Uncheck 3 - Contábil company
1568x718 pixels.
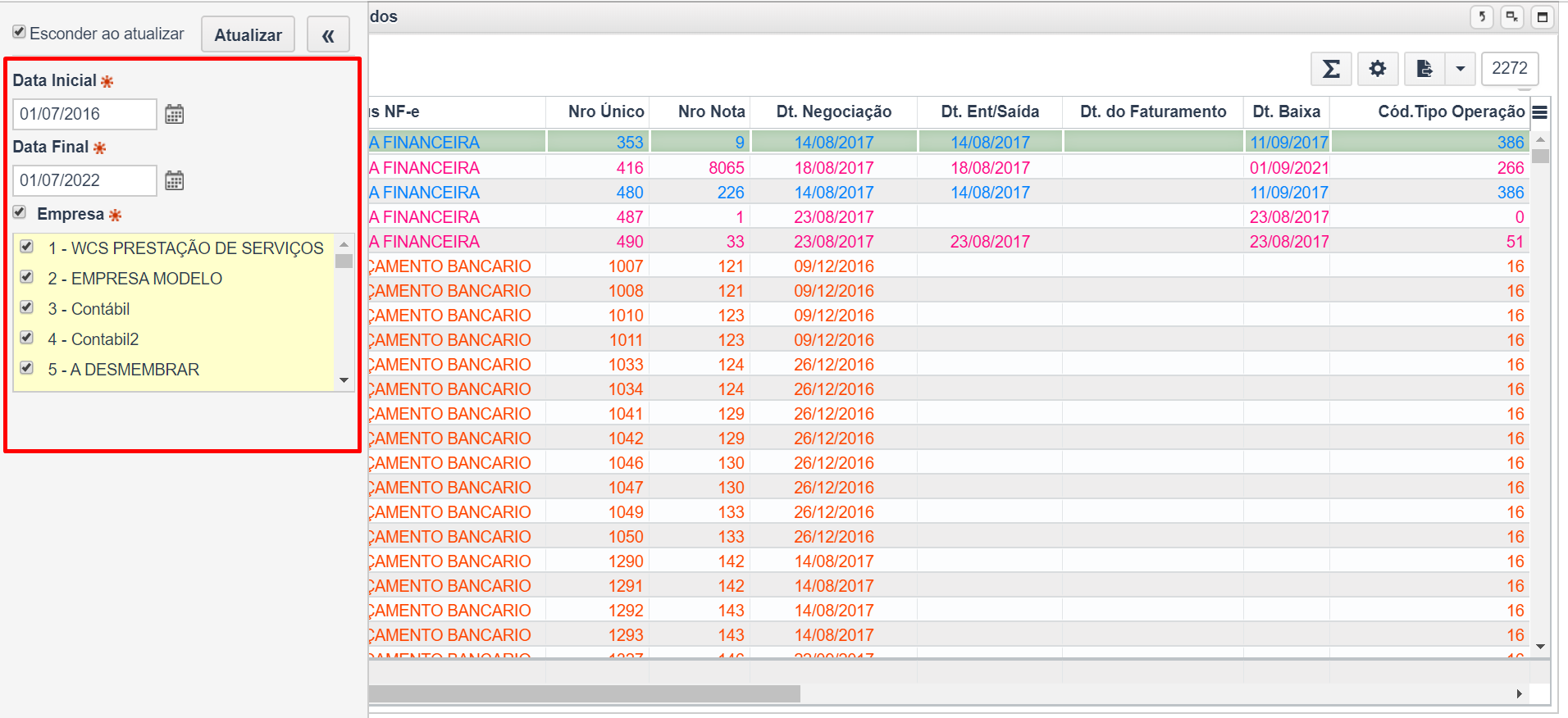[x=27, y=307]
